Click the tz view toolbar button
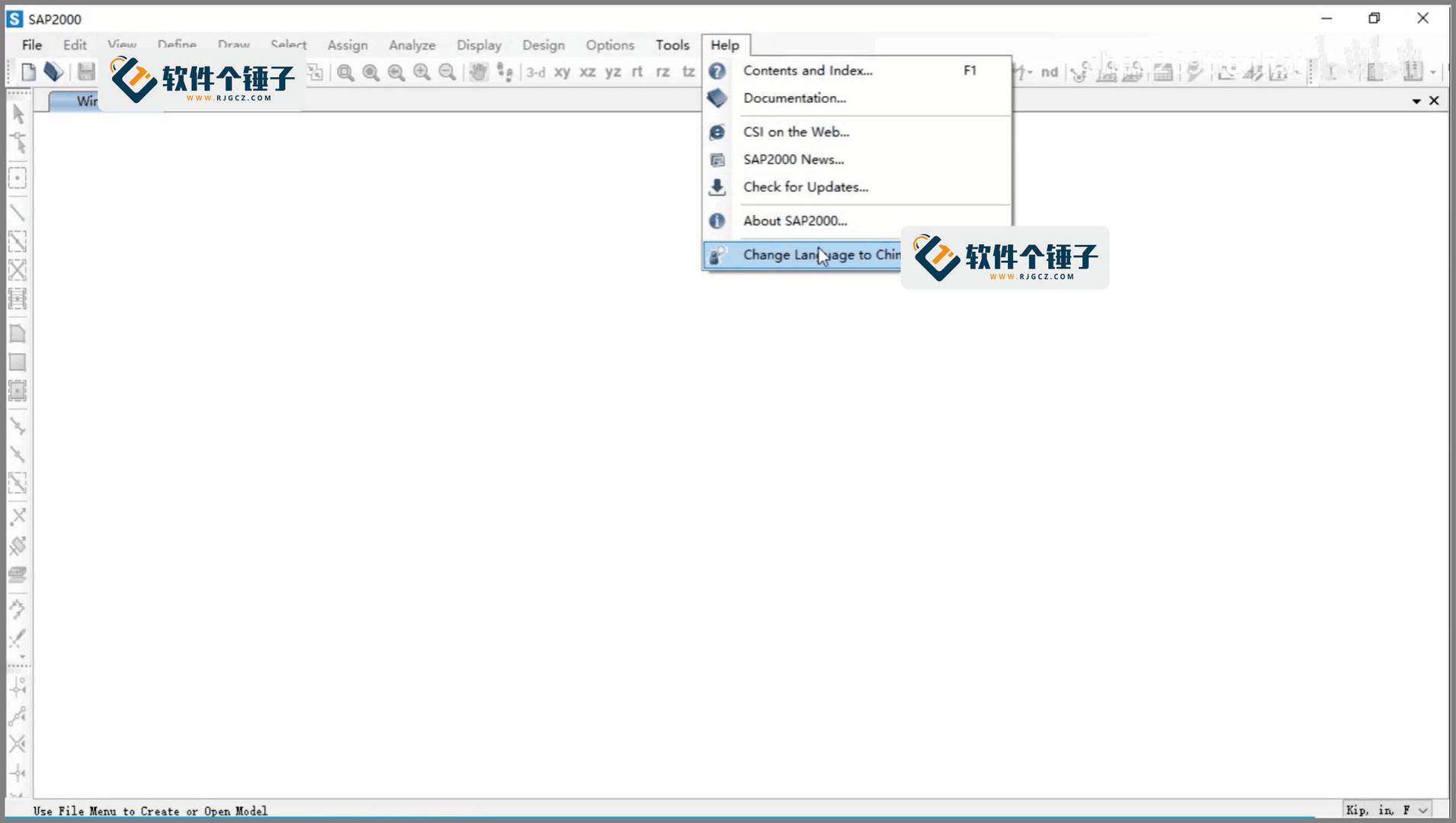1456x823 pixels. pos(688,72)
